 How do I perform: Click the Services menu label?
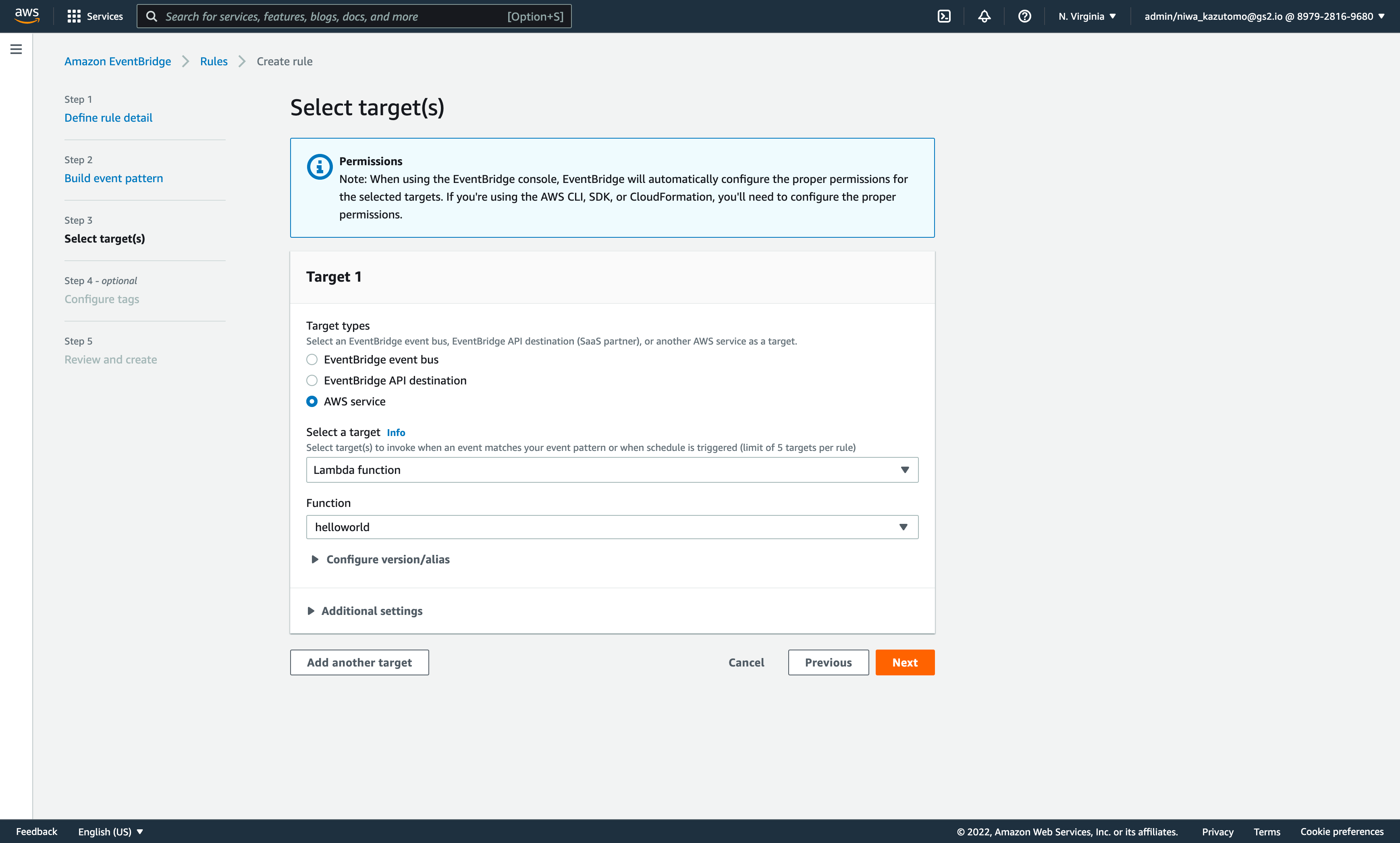click(105, 17)
